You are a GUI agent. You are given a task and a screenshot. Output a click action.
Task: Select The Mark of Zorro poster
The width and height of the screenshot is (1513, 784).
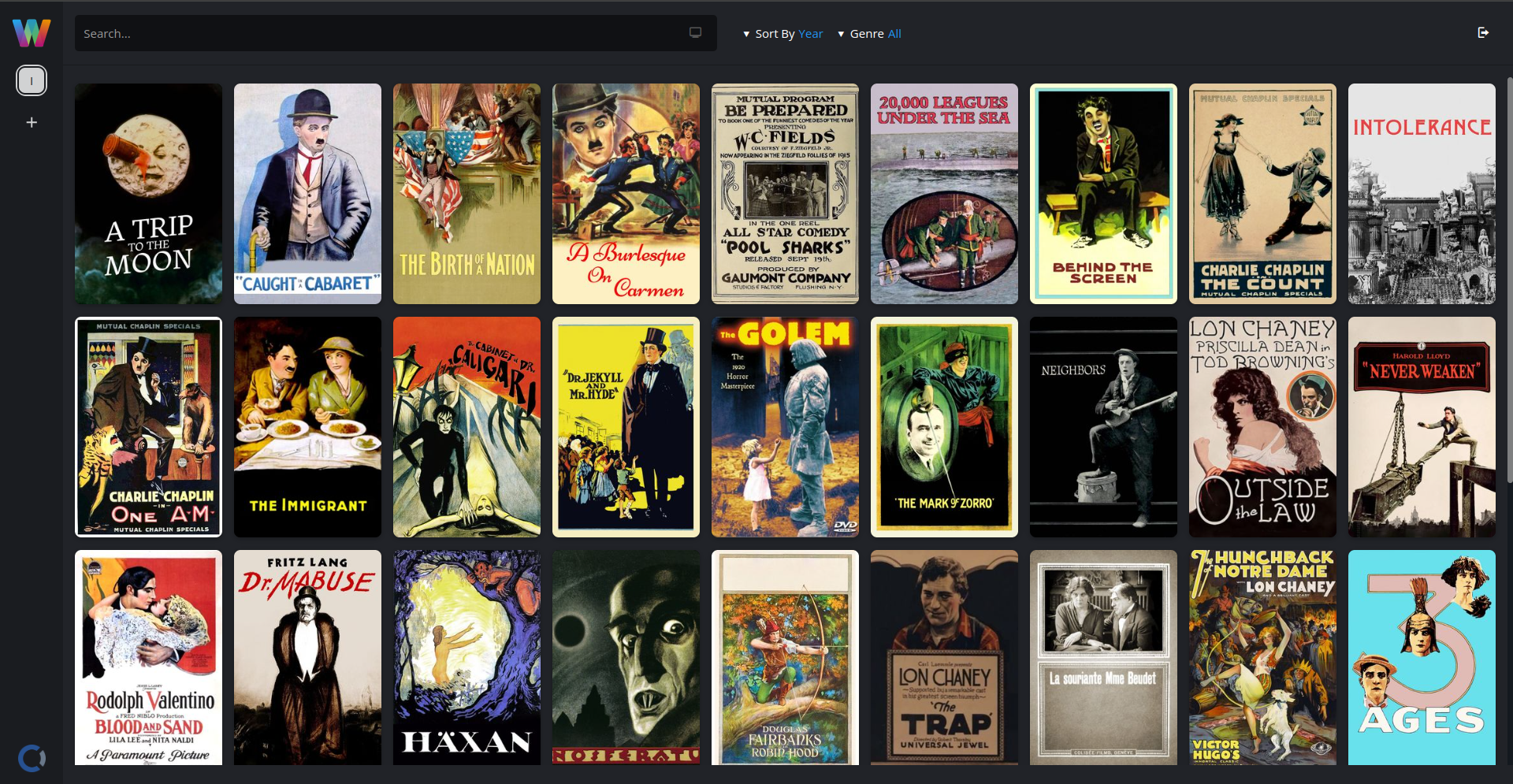pyautogui.click(x=944, y=427)
